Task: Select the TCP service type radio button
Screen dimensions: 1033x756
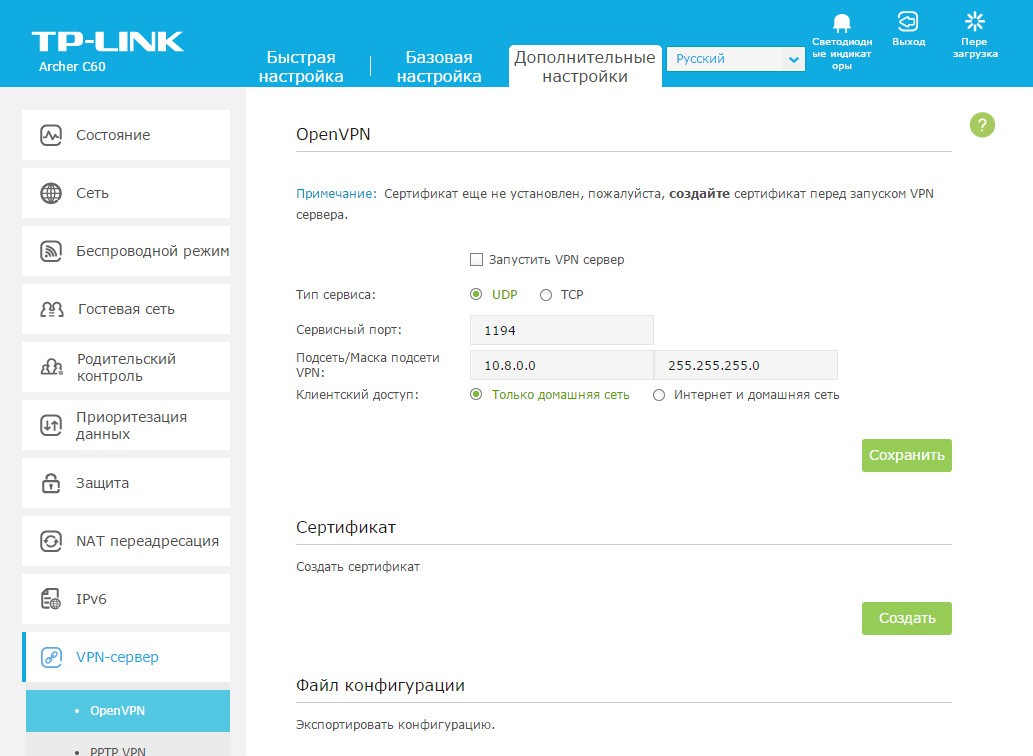Action: [x=546, y=295]
